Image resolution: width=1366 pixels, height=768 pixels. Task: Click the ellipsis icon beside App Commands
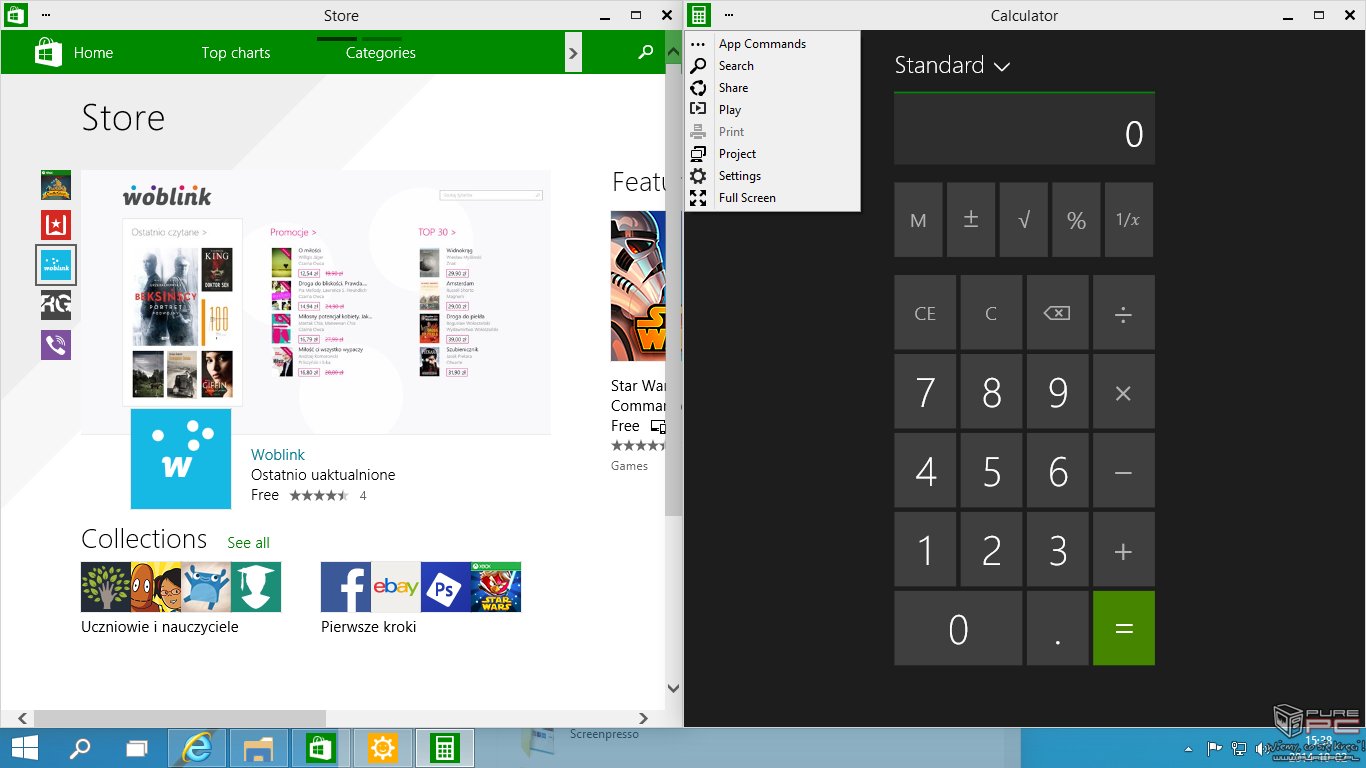point(698,44)
